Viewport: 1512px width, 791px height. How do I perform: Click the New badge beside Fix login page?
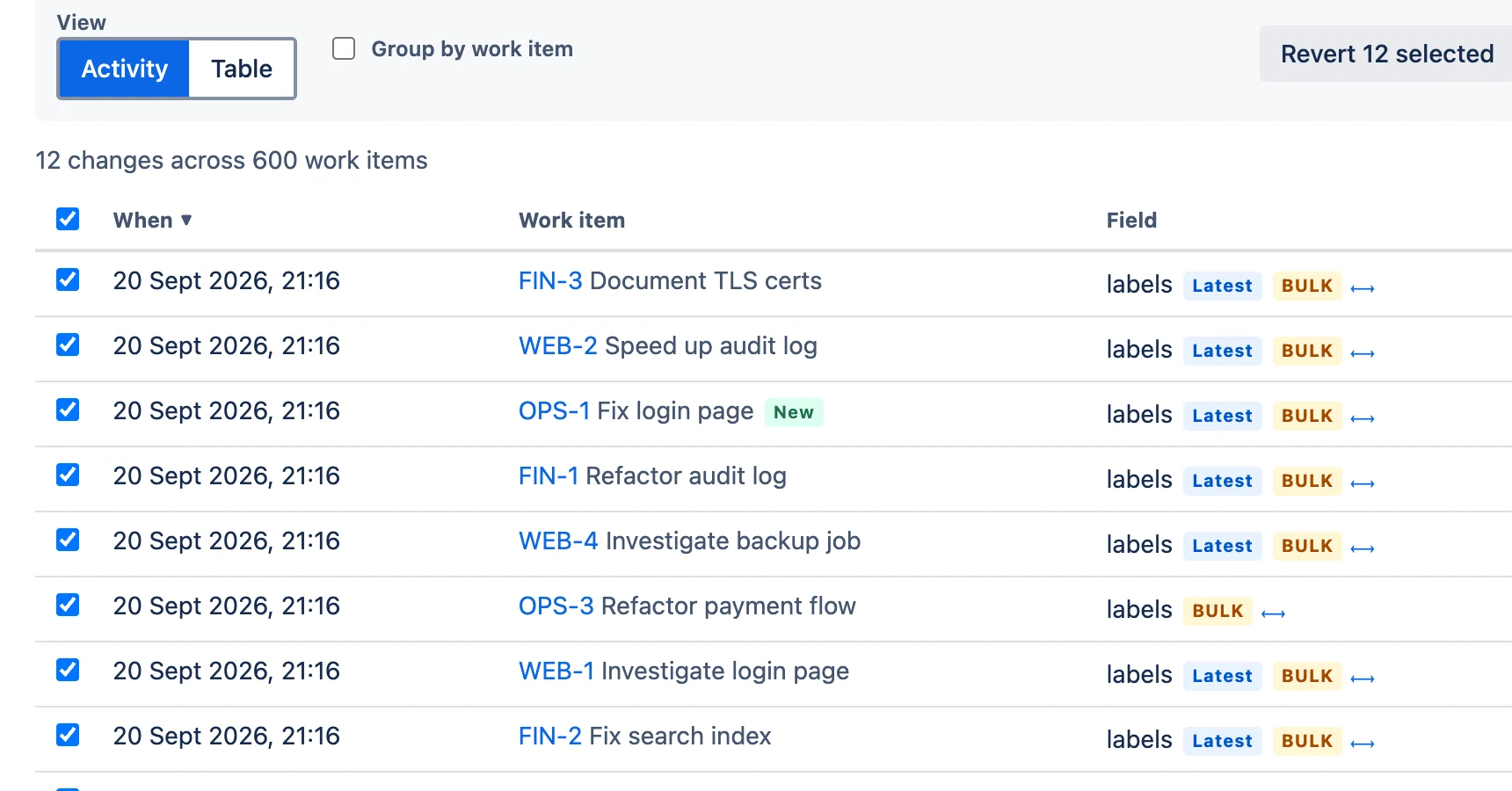coord(794,412)
